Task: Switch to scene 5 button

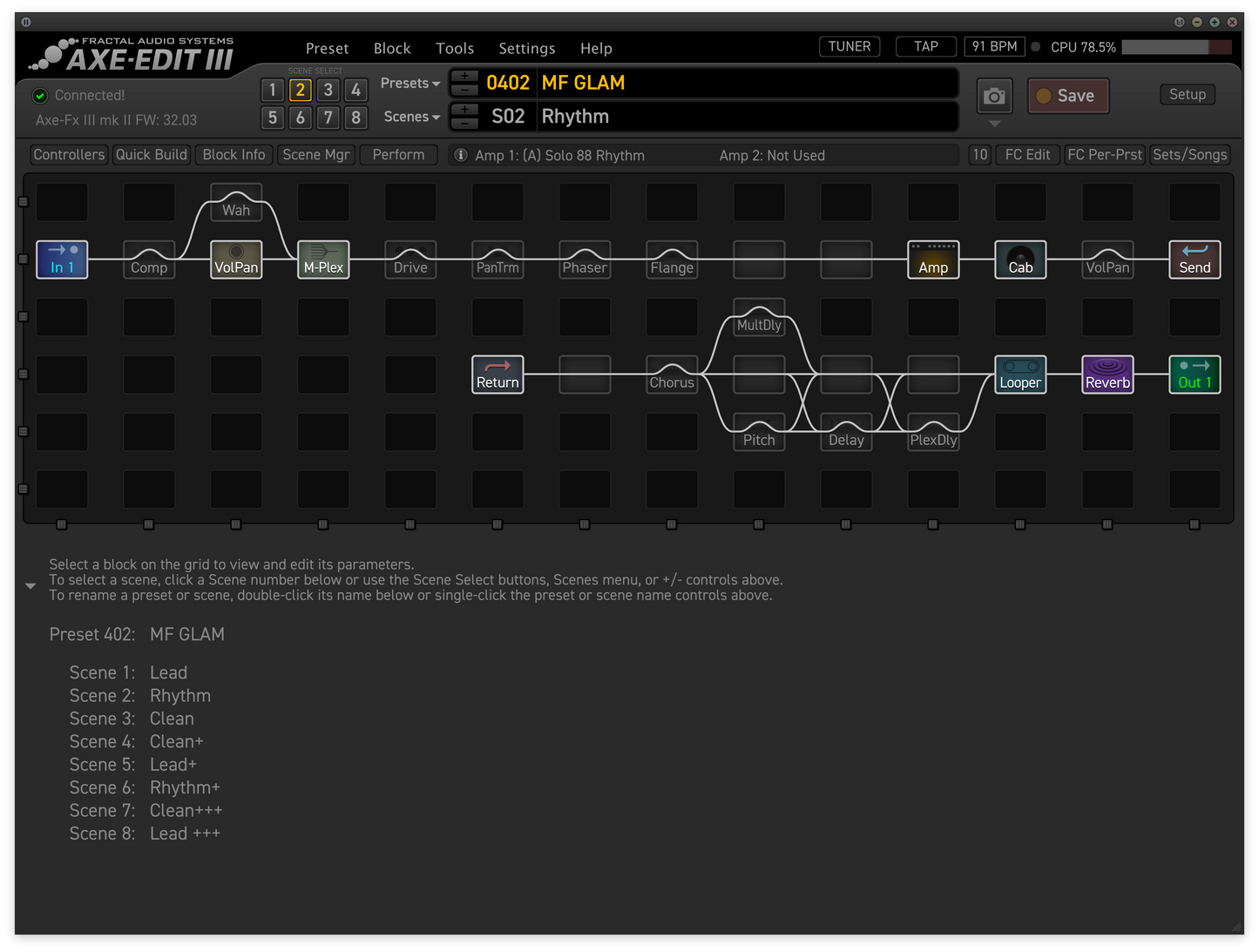Action: click(273, 118)
